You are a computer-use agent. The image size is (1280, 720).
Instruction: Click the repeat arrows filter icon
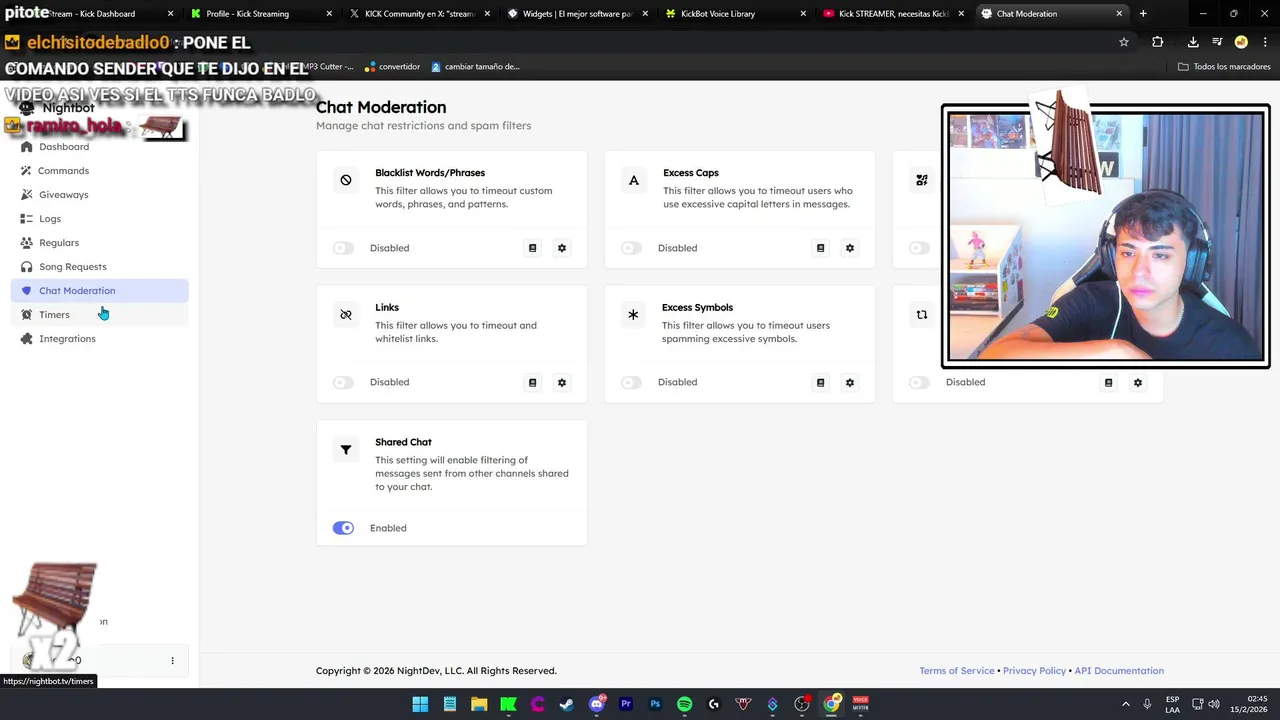[x=921, y=314]
